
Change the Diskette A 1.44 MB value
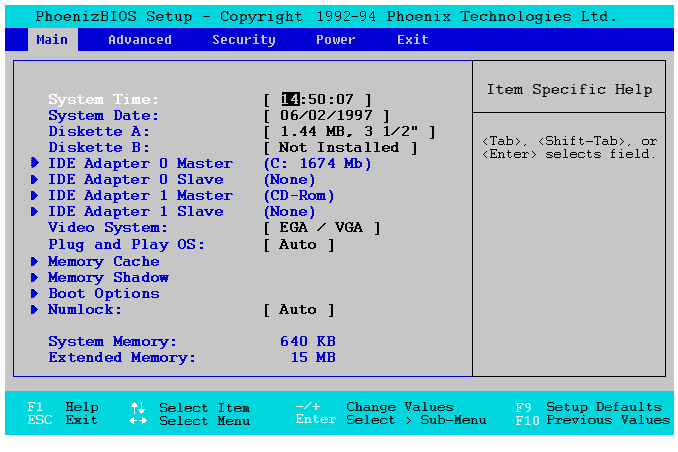[350, 132]
